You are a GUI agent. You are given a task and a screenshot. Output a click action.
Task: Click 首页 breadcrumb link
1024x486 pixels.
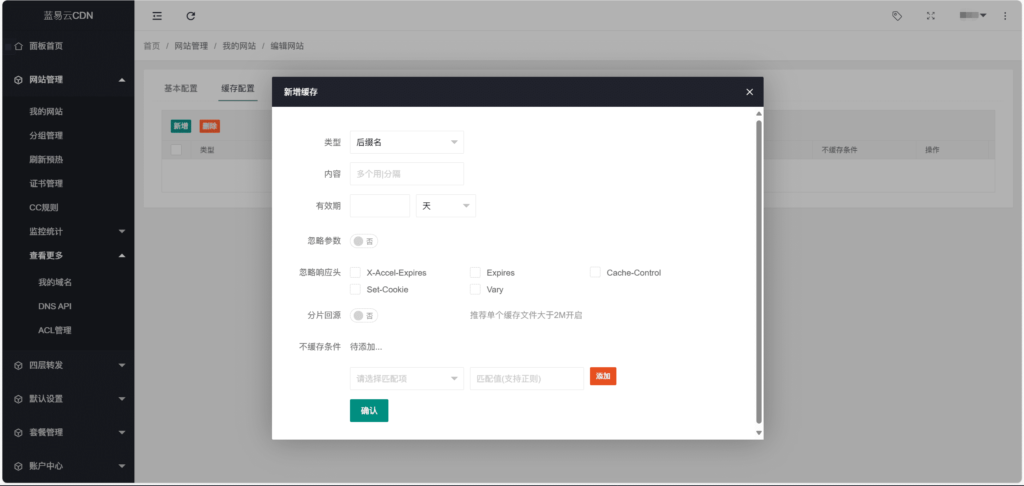click(x=152, y=46)
